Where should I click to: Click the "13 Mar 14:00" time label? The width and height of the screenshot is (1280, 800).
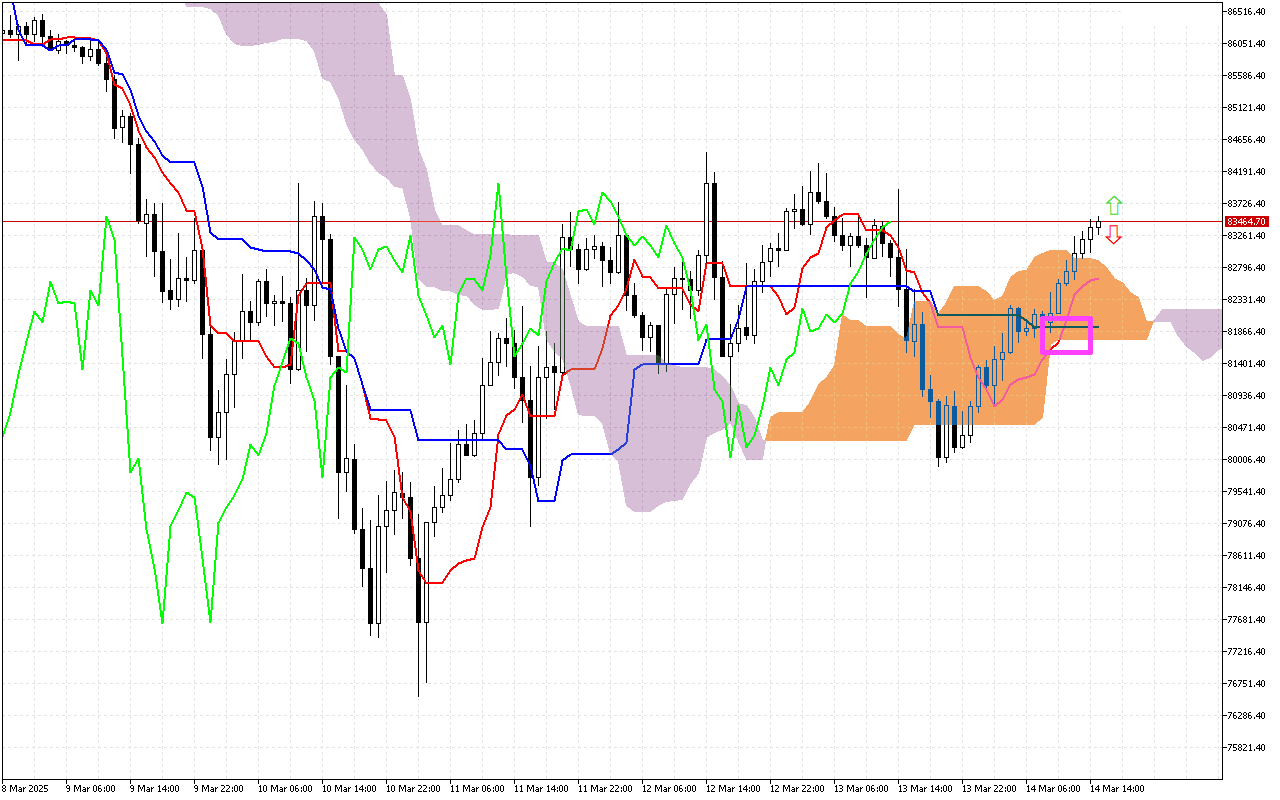pyautogui.click(x=925, y=788)
